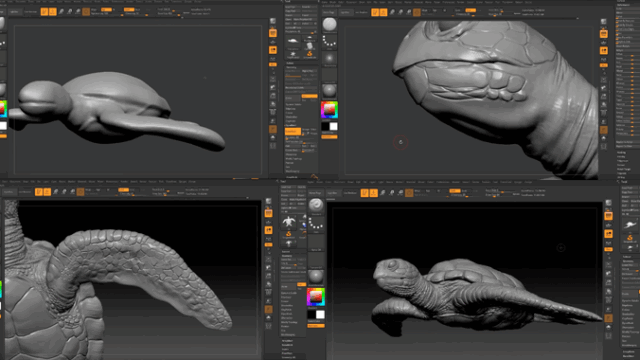Select the Scale tool in turtle head close-up window
The width and height of the screenshot is (640, 360).
pyautogui.click(x=400, y=12)
